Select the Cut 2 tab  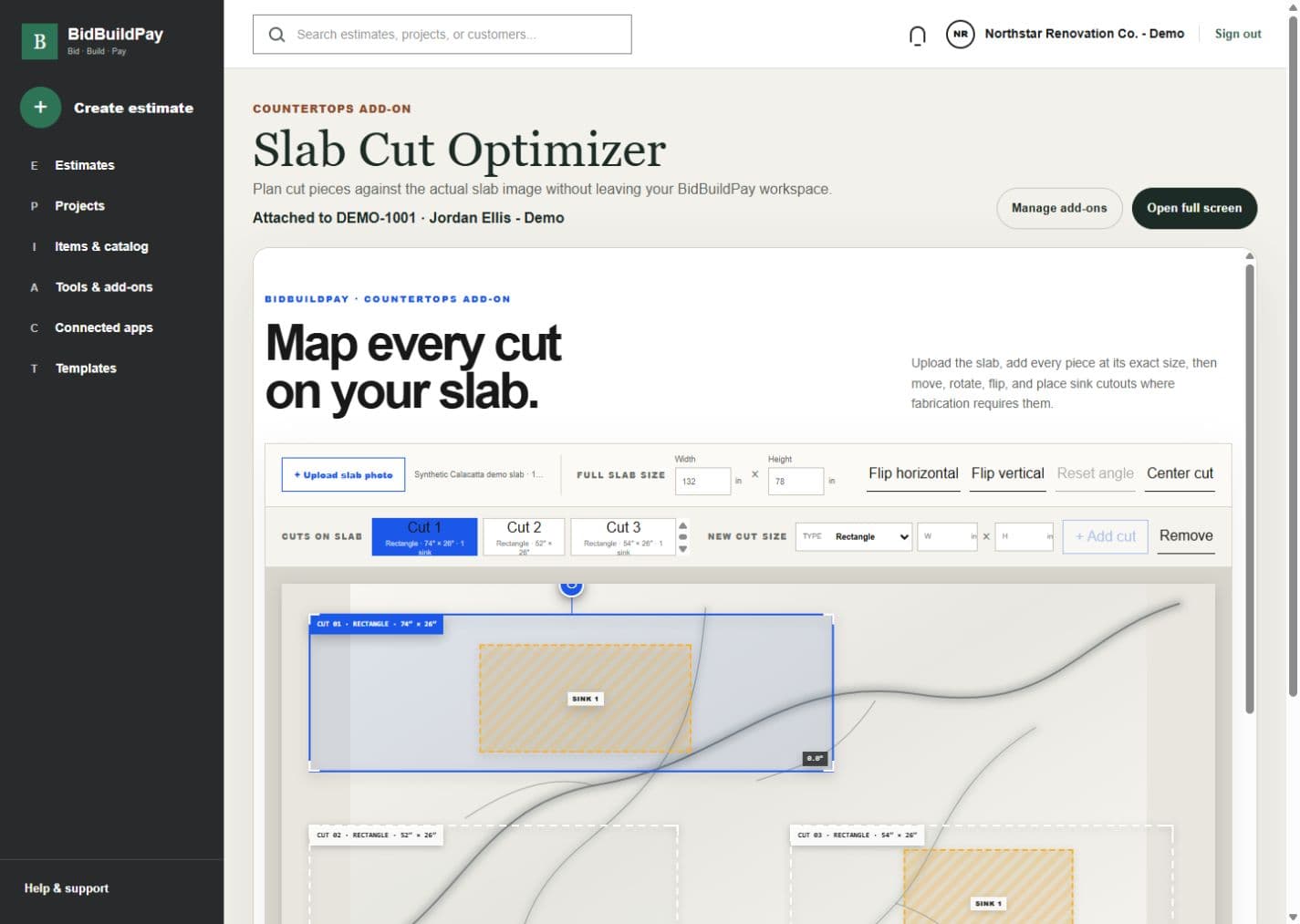point(524,536)
